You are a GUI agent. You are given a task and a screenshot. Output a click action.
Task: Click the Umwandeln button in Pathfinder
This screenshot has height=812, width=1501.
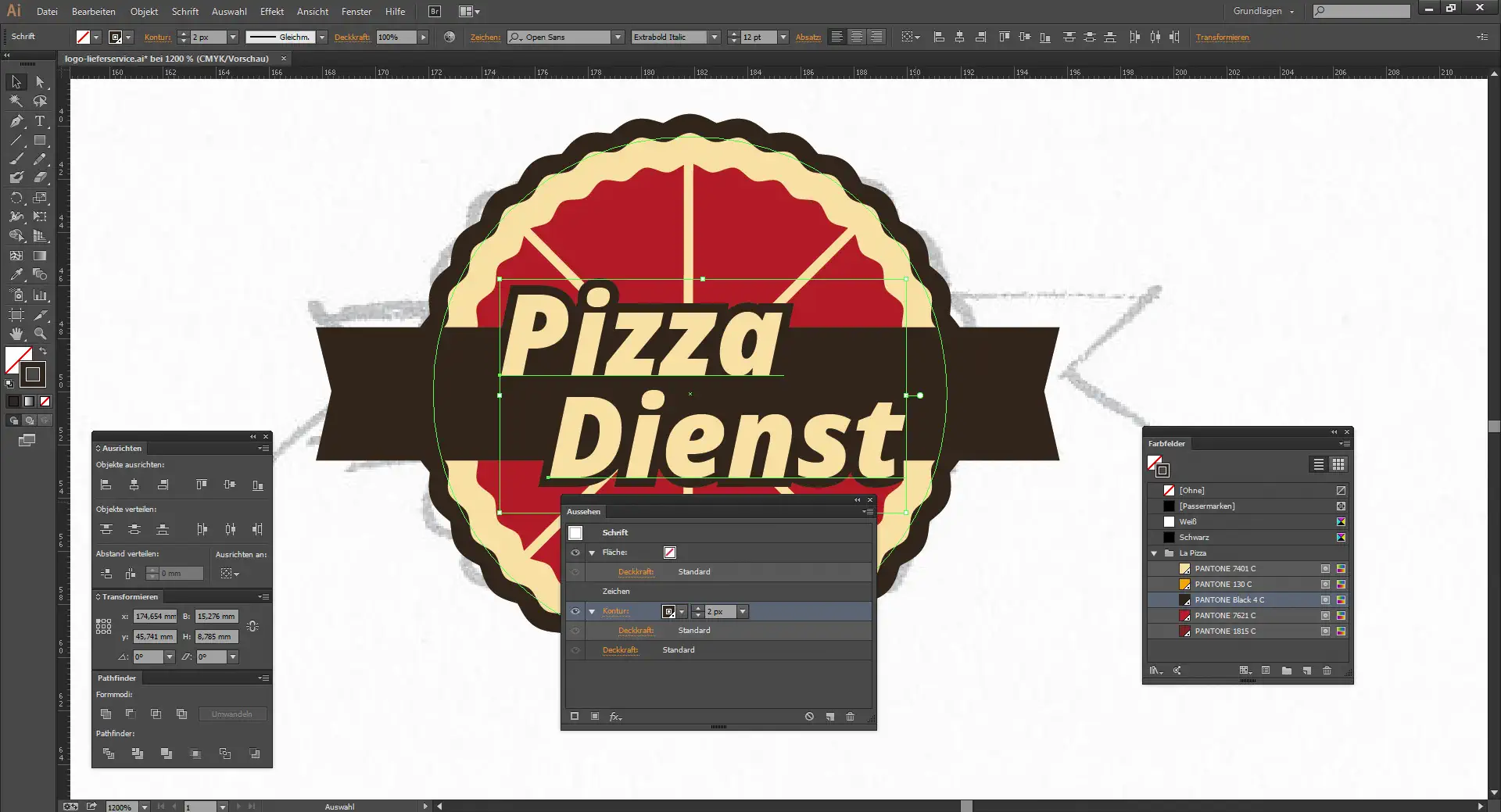pyautogui.click(x=232, y=714)
